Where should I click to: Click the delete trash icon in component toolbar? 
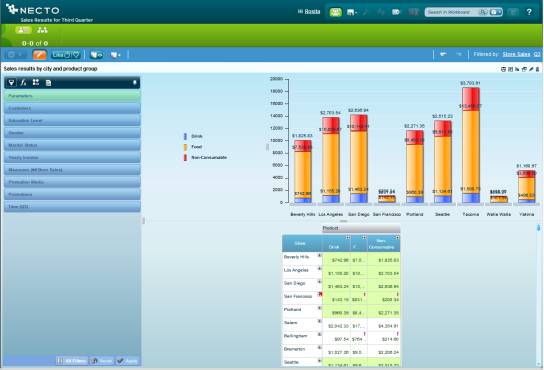537,69
